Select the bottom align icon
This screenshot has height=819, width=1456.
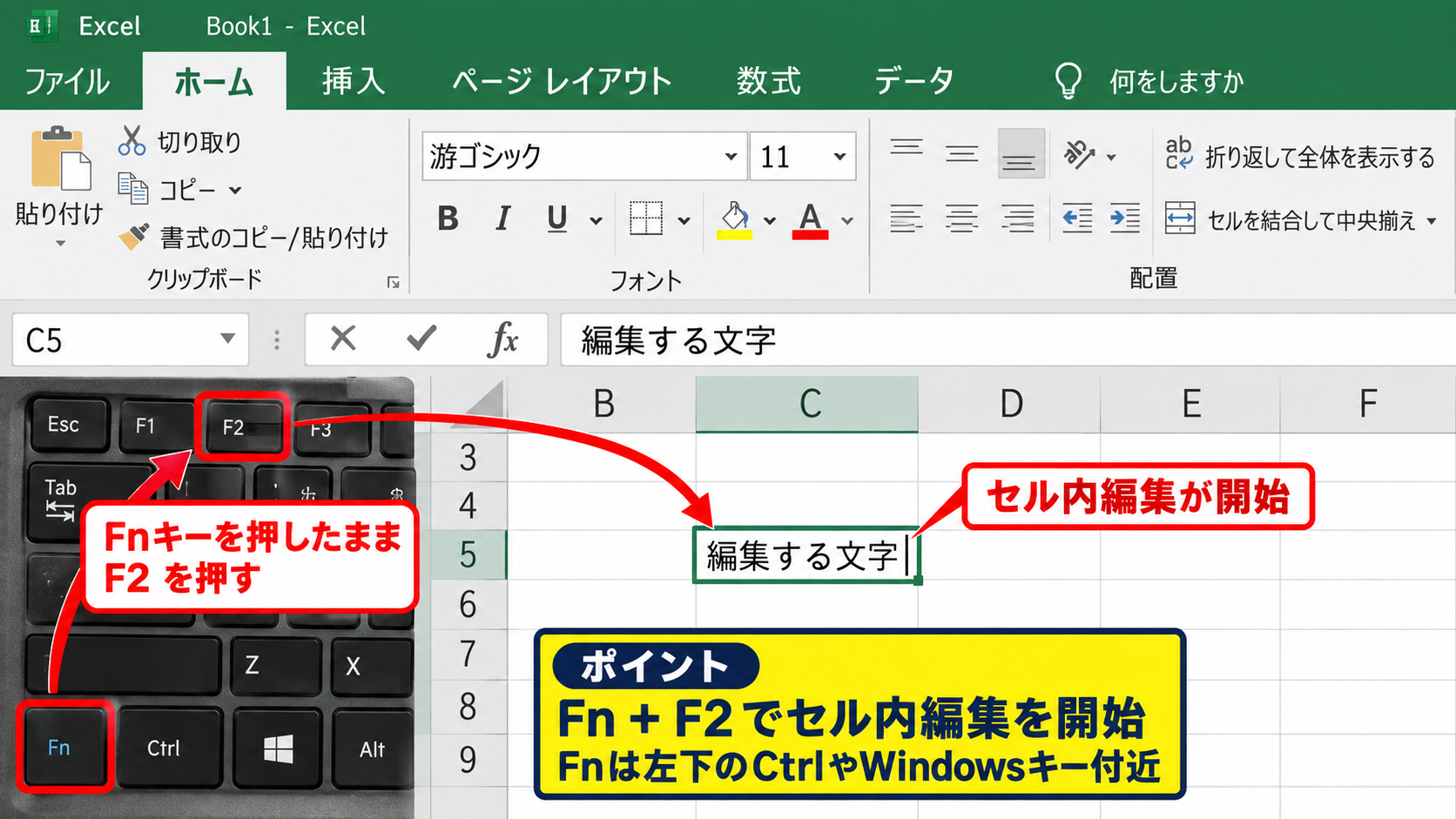tap(1021, 155)
